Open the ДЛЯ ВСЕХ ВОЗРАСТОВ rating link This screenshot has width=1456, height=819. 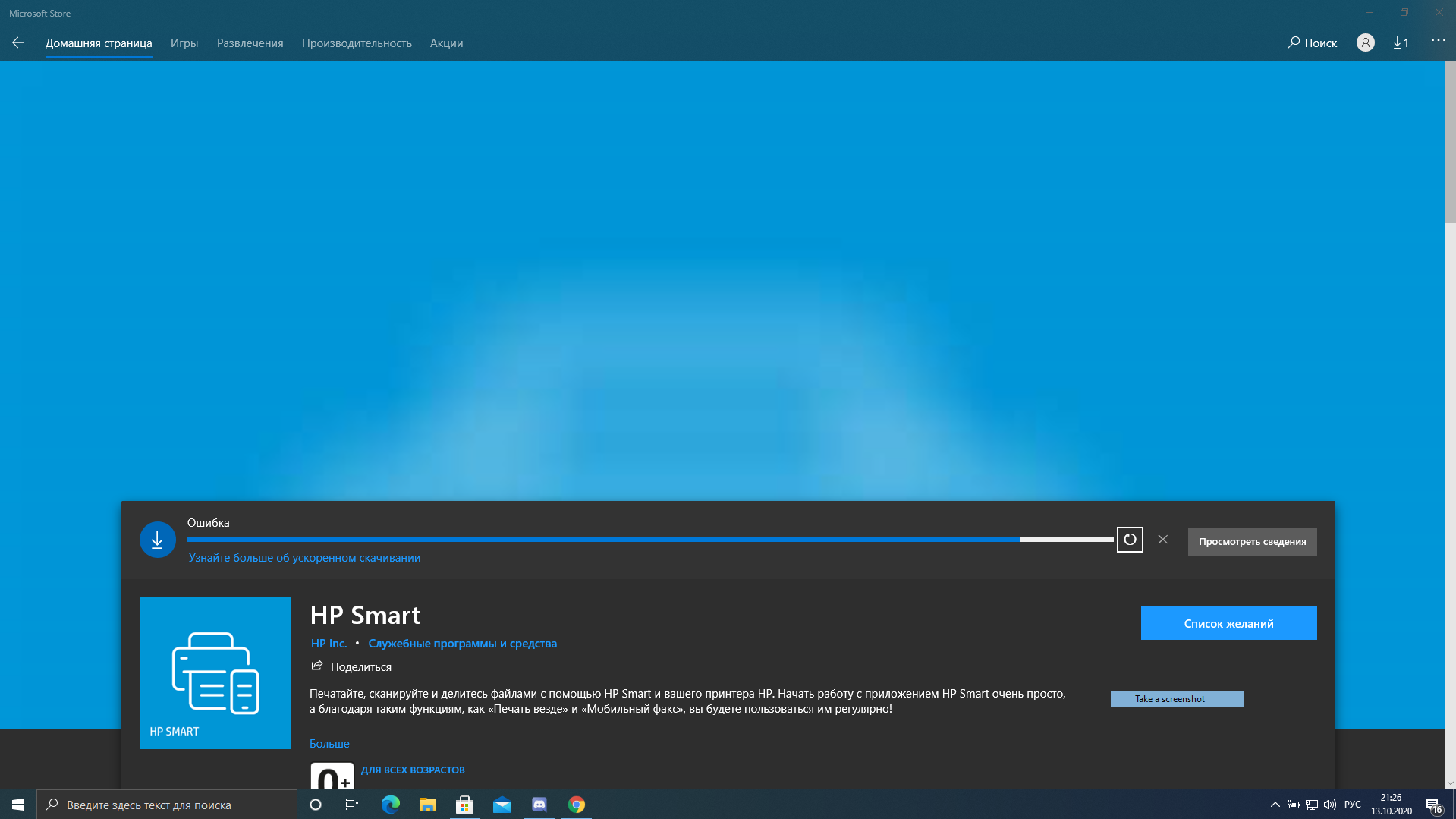point(413,770)
